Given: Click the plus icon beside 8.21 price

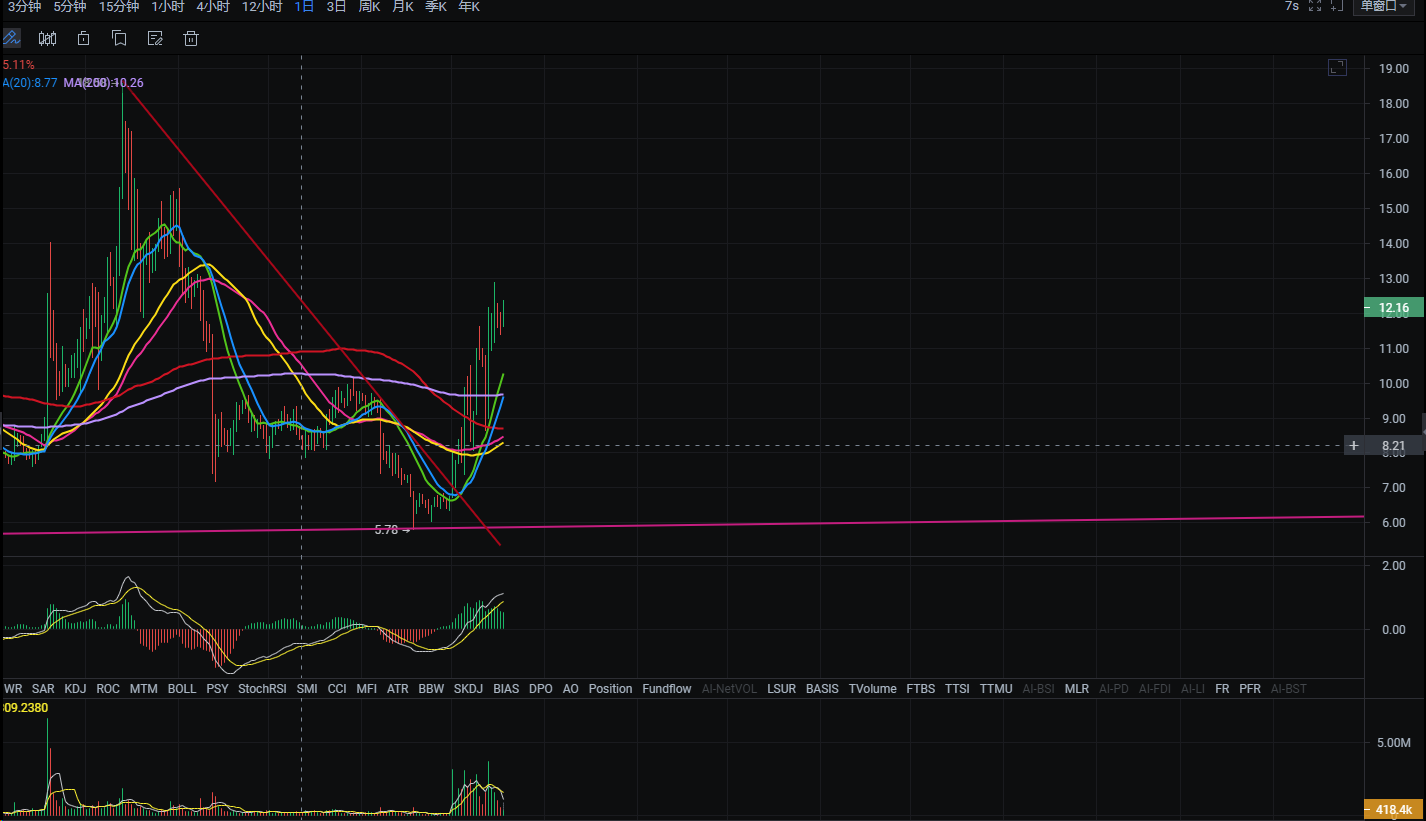Looking at the screenshot, I should point(1353,445).
